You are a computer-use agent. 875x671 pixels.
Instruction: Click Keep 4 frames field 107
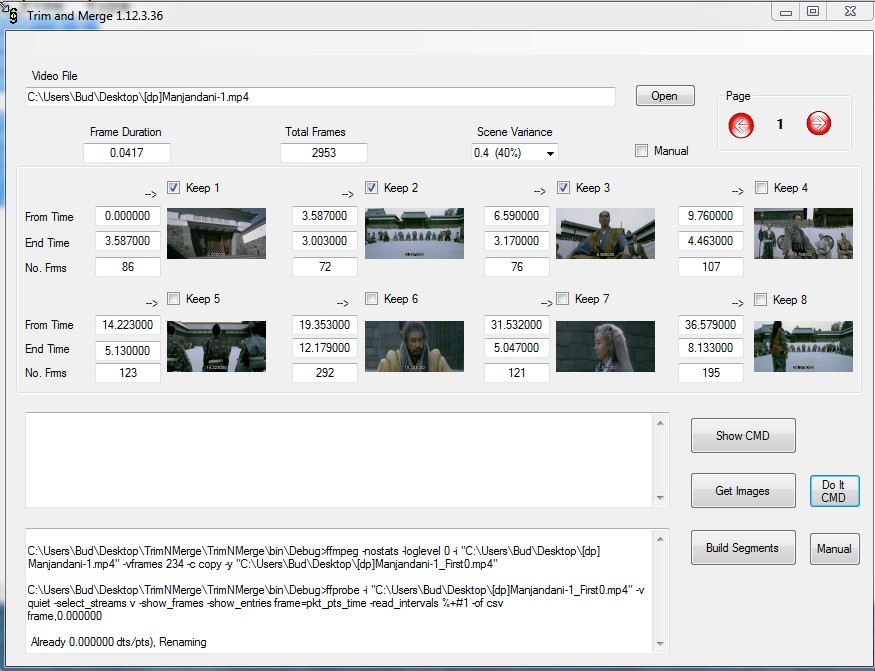711,267
